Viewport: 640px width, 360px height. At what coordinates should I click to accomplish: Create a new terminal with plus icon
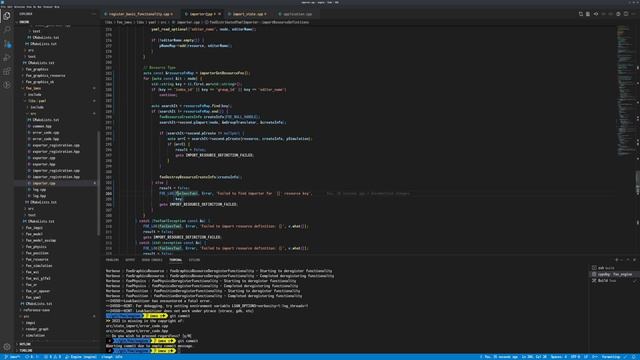(x=616, y=260)
